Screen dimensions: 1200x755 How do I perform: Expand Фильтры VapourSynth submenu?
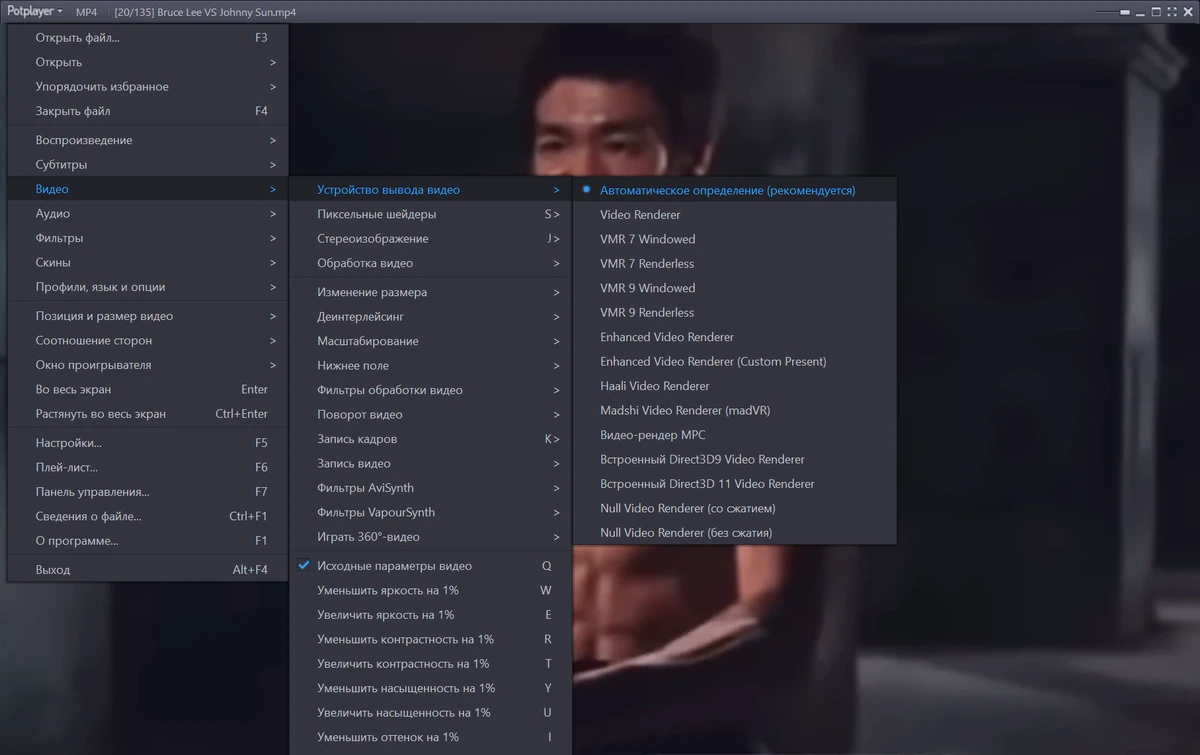[x=430, y=513]
